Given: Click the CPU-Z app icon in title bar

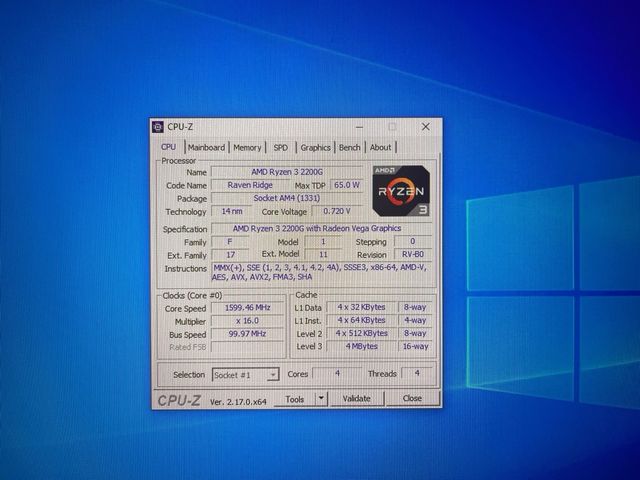Looking at the screenshot, I should [158, 127].
